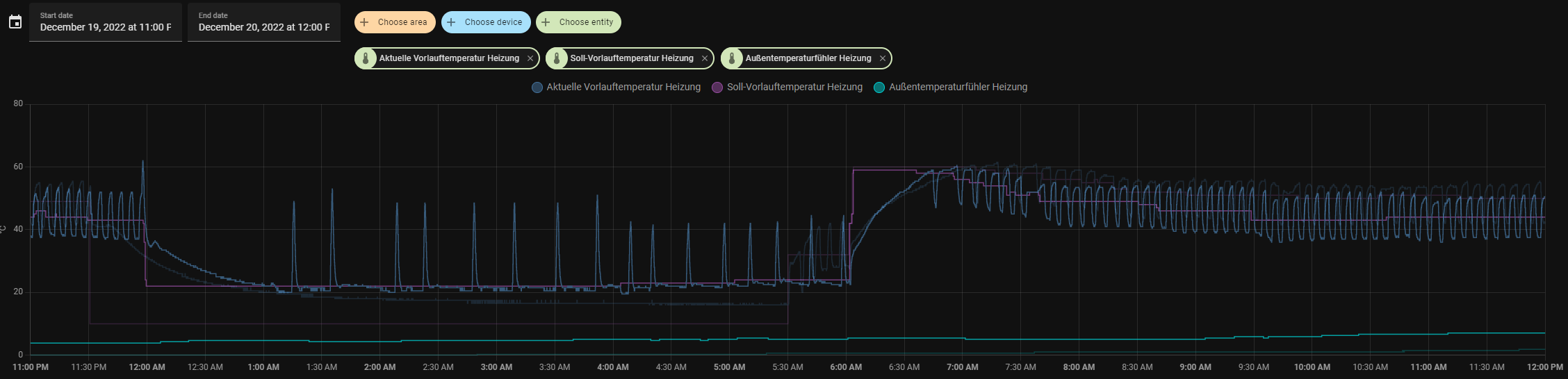
Task: Click thermometer icon on Aktuelle Vorlauftemperatur chip
Action: click(x=366, y=58)
